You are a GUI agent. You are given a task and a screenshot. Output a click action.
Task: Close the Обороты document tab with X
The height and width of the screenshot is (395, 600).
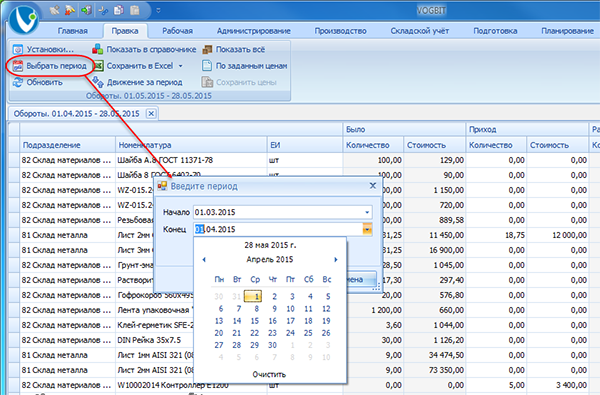tap(151, 114)
